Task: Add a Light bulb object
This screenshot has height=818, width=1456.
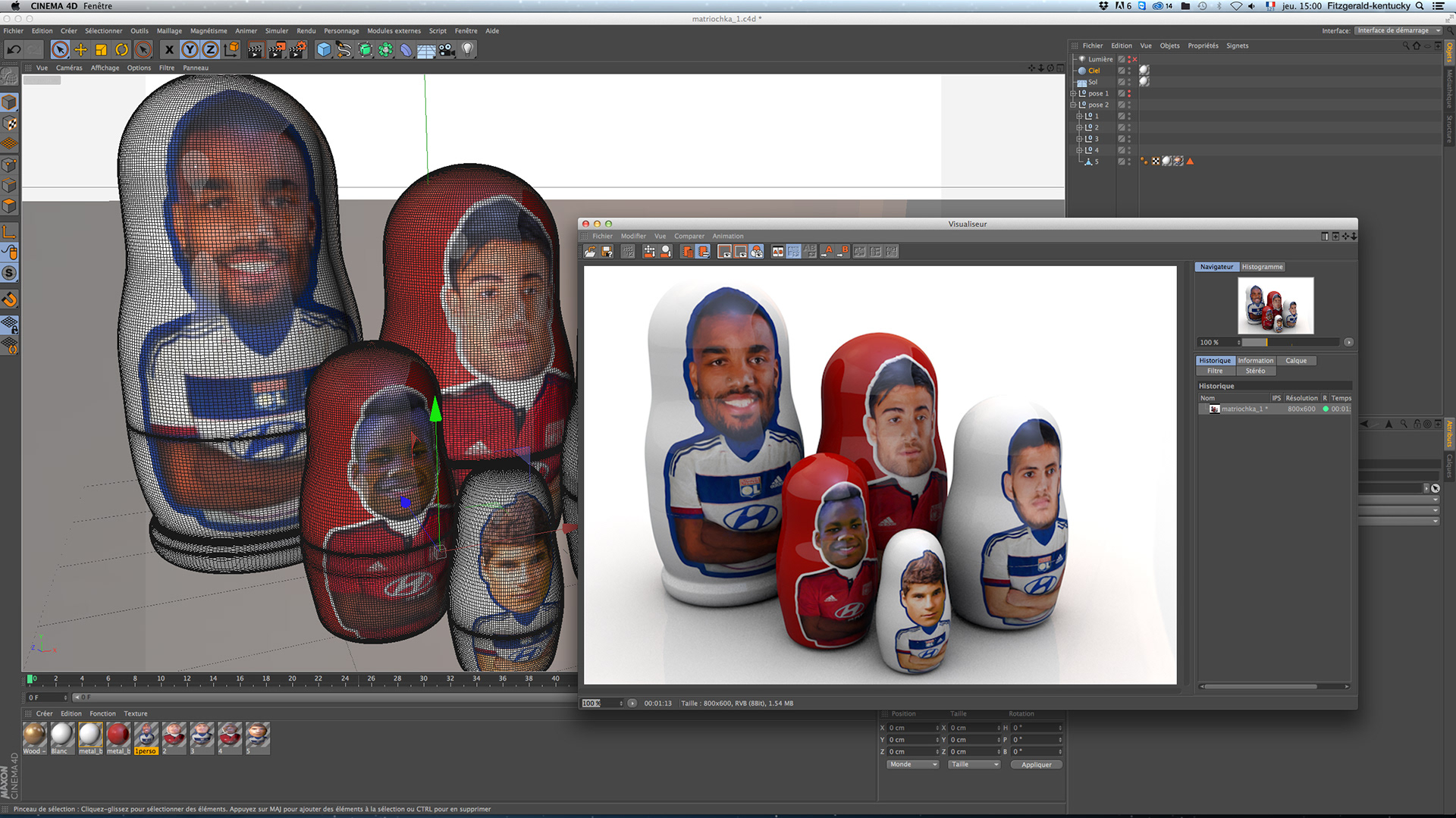Action: pos(468,50)
